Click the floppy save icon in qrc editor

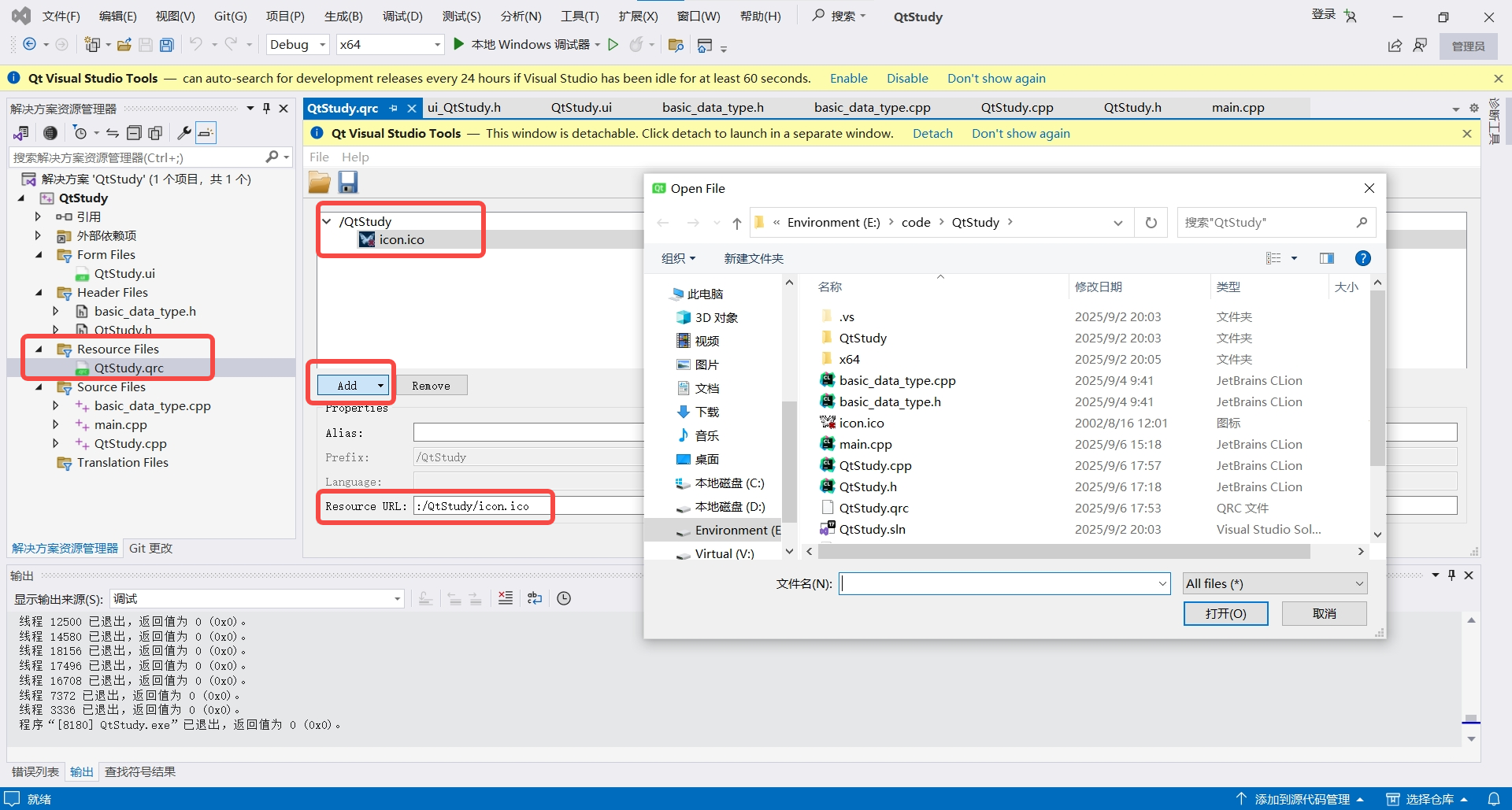pos(348,183)
